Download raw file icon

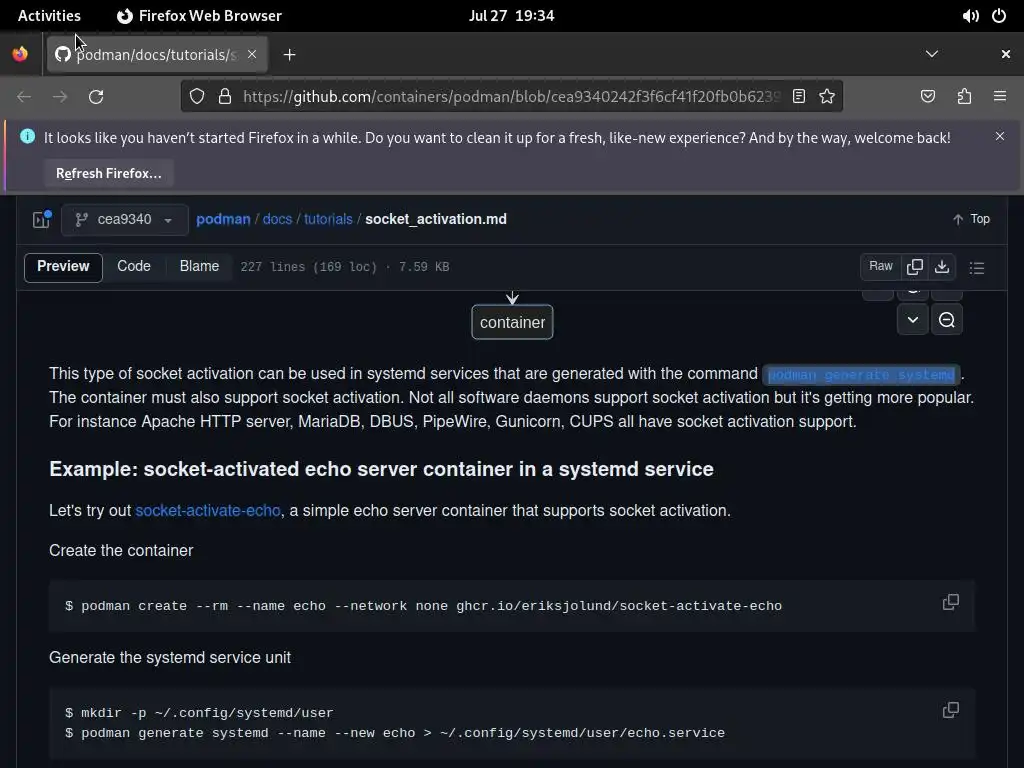pos(942,266)
